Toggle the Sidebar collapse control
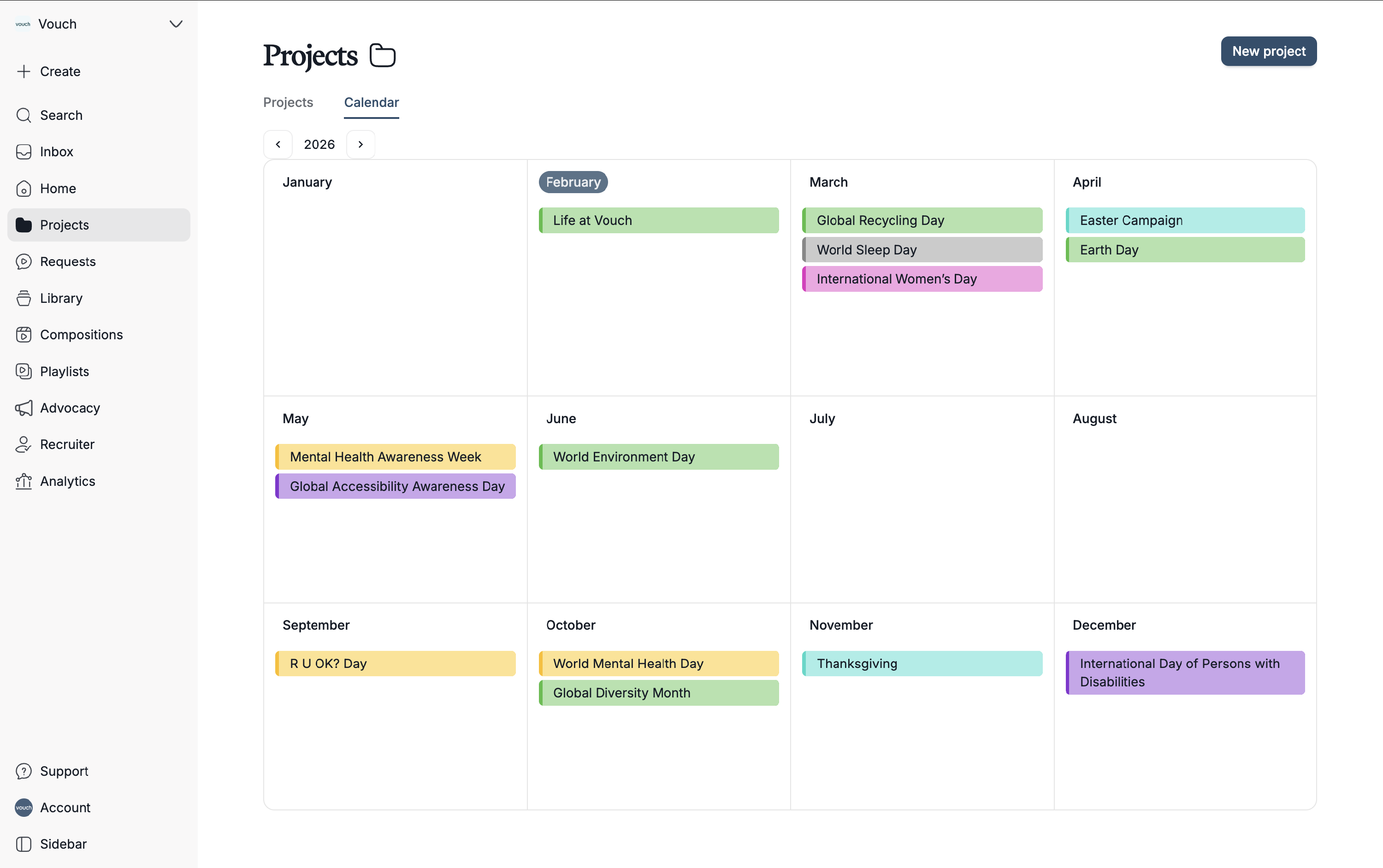 click(24, 844)
